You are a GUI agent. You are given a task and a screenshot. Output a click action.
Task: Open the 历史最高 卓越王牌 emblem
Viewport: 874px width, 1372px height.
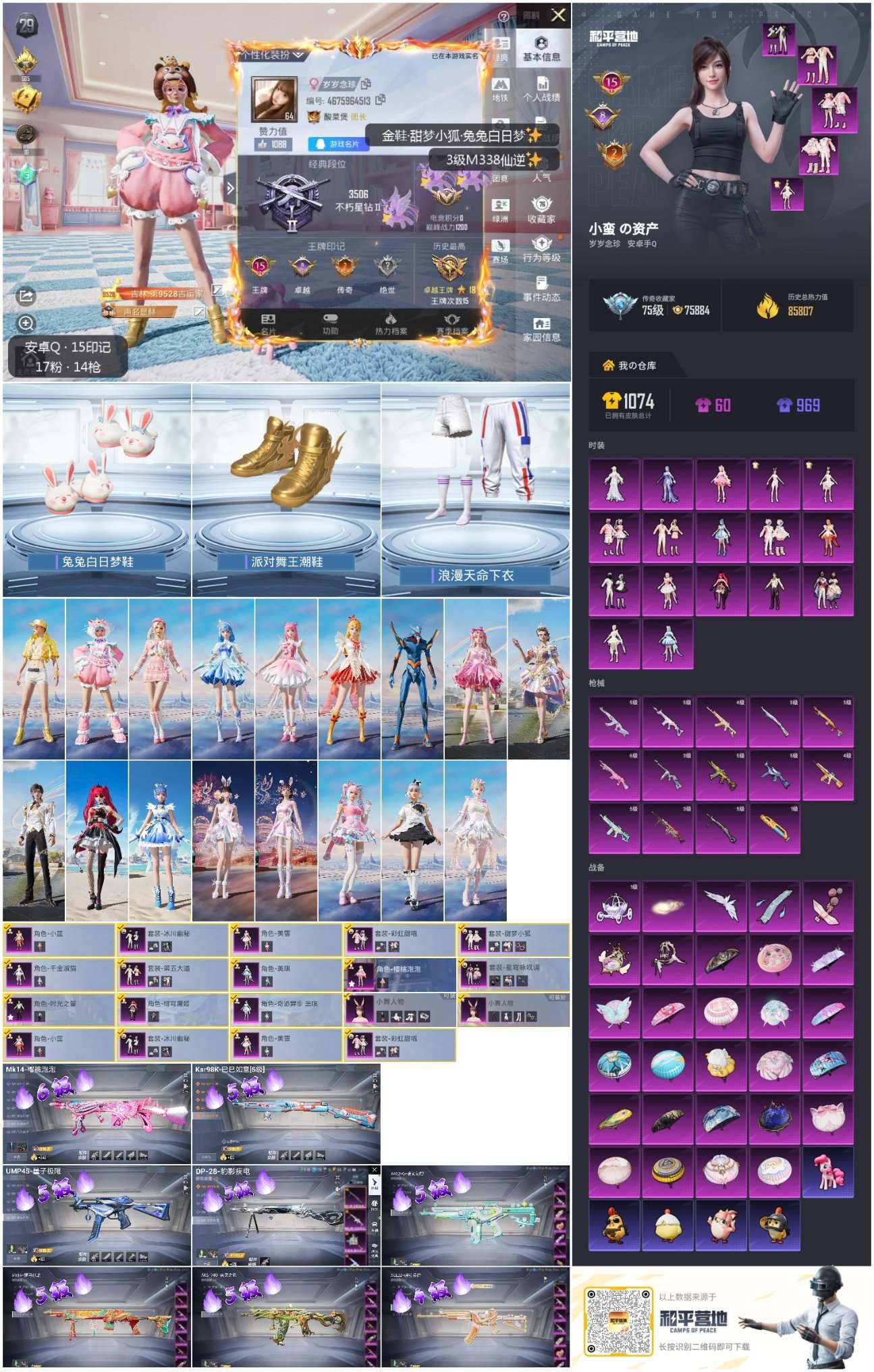point(449,268)
